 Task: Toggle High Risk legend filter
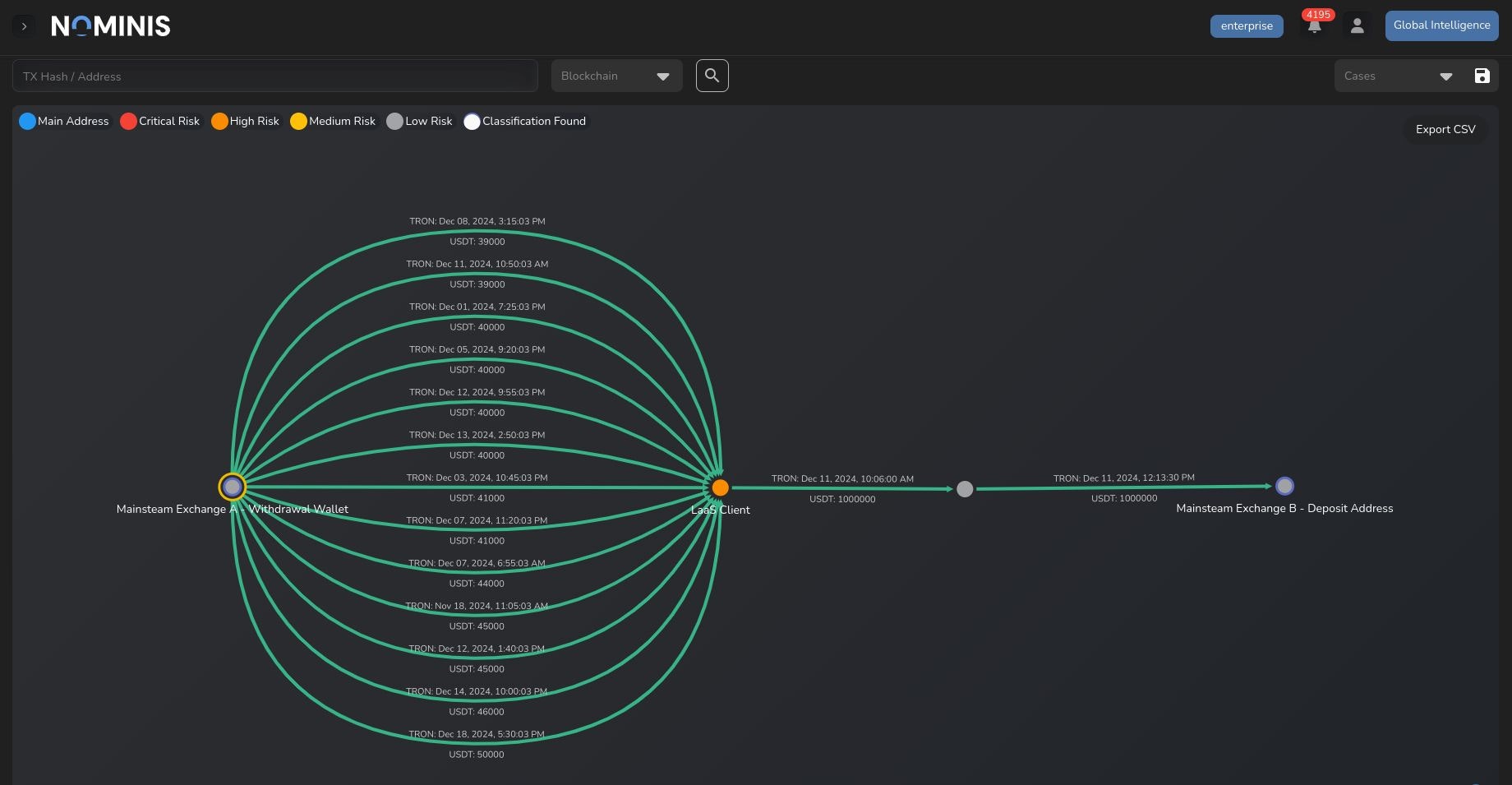coord(246,121)
